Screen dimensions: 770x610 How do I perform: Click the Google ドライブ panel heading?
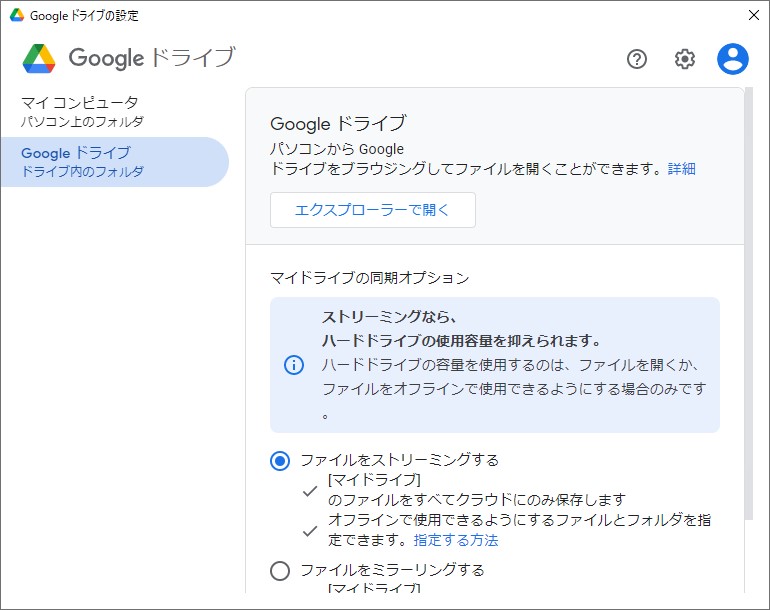(x=338, y=124)
